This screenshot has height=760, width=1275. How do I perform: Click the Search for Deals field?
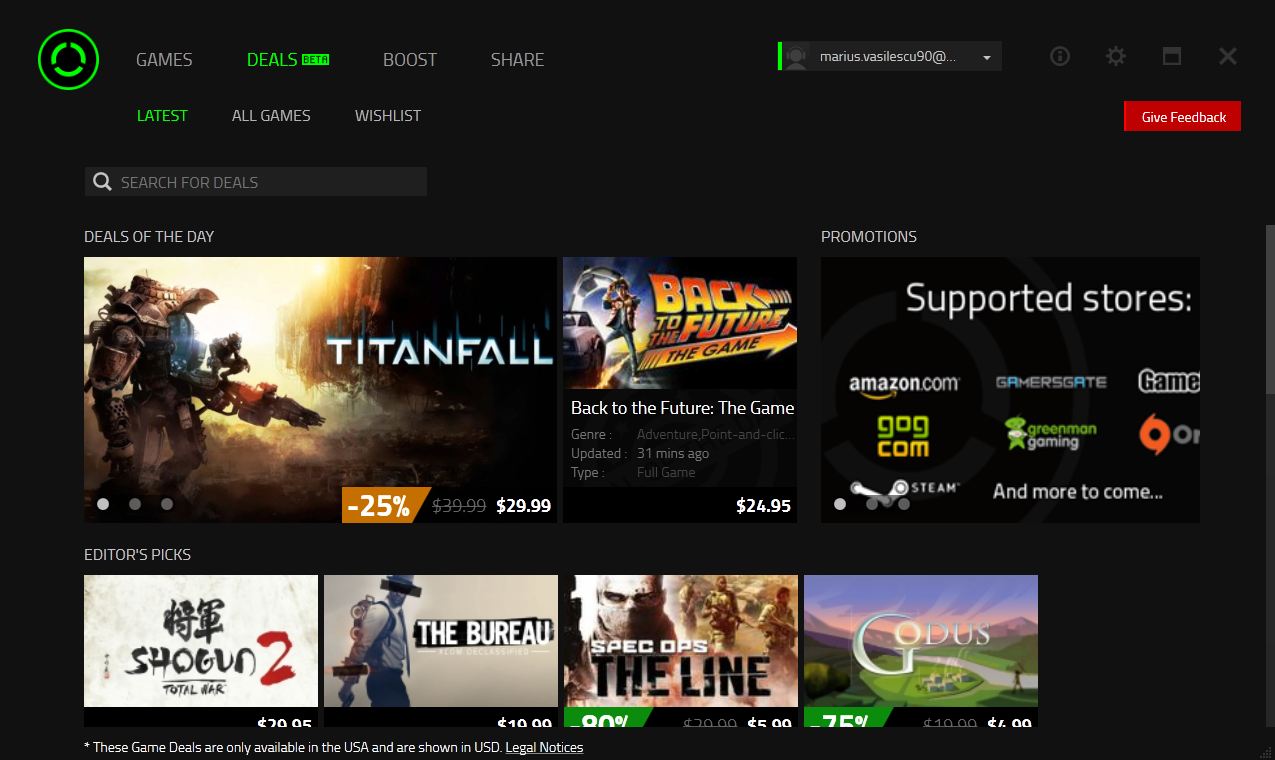pos(256,181)
